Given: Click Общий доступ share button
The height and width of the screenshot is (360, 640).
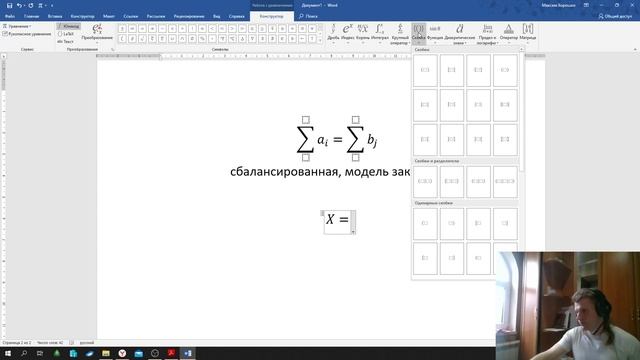Looking at the screenshot, I should click(x=615, y=16).
